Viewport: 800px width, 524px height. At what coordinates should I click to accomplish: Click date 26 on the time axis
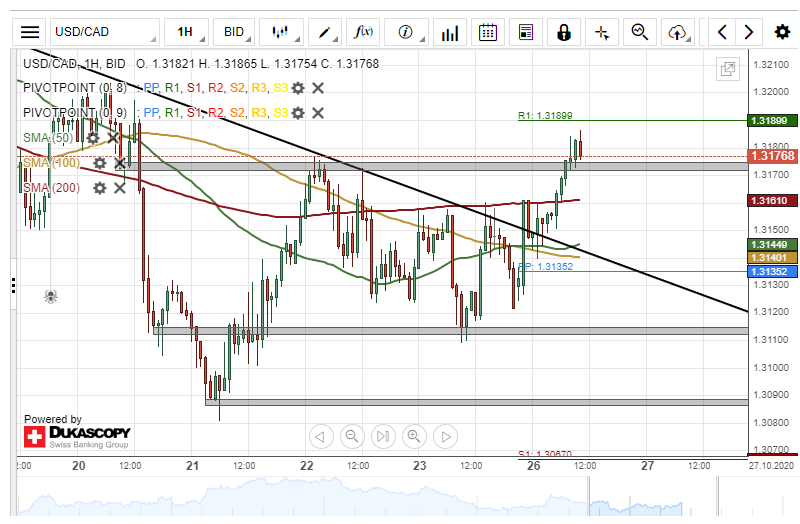pyautogui.click(x=534, y=466)
